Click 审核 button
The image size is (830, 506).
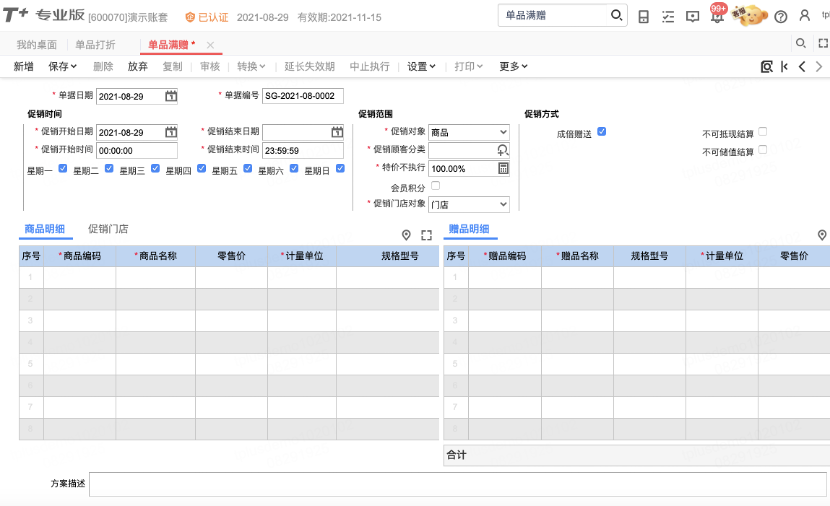[x=210, y=67]
